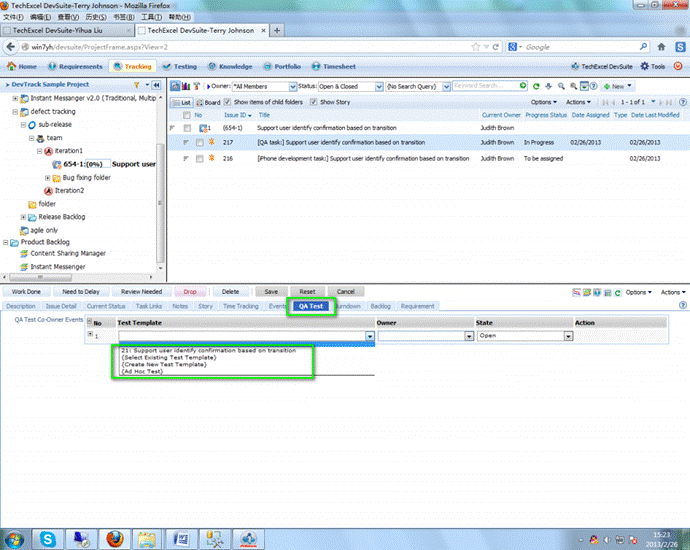Viewport: 690px width, 550px height.
Task: Click the folder tree filter funnel icon
Action: click(x=137, y=85)
